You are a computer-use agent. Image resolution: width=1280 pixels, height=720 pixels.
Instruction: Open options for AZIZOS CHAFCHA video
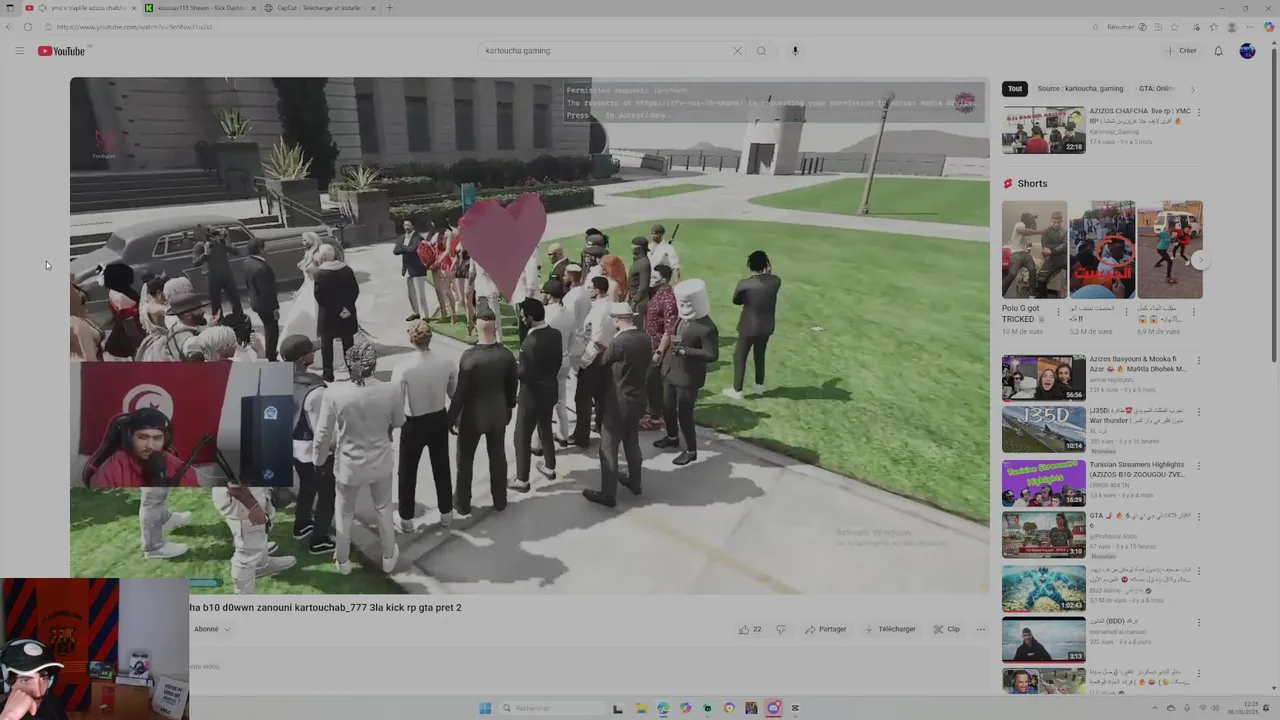click(1199, 112)
